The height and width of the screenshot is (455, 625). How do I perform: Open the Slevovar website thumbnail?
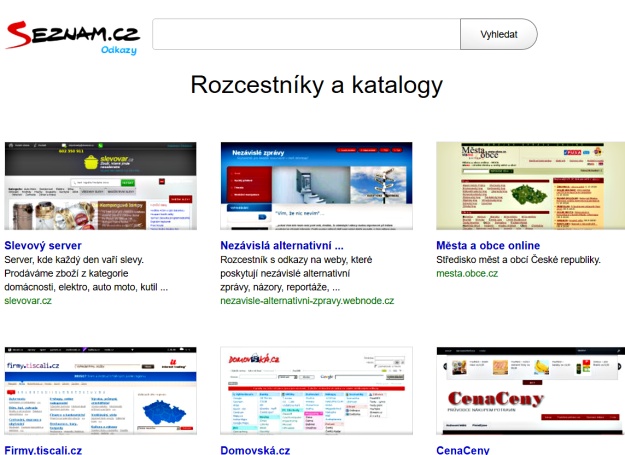100,186
